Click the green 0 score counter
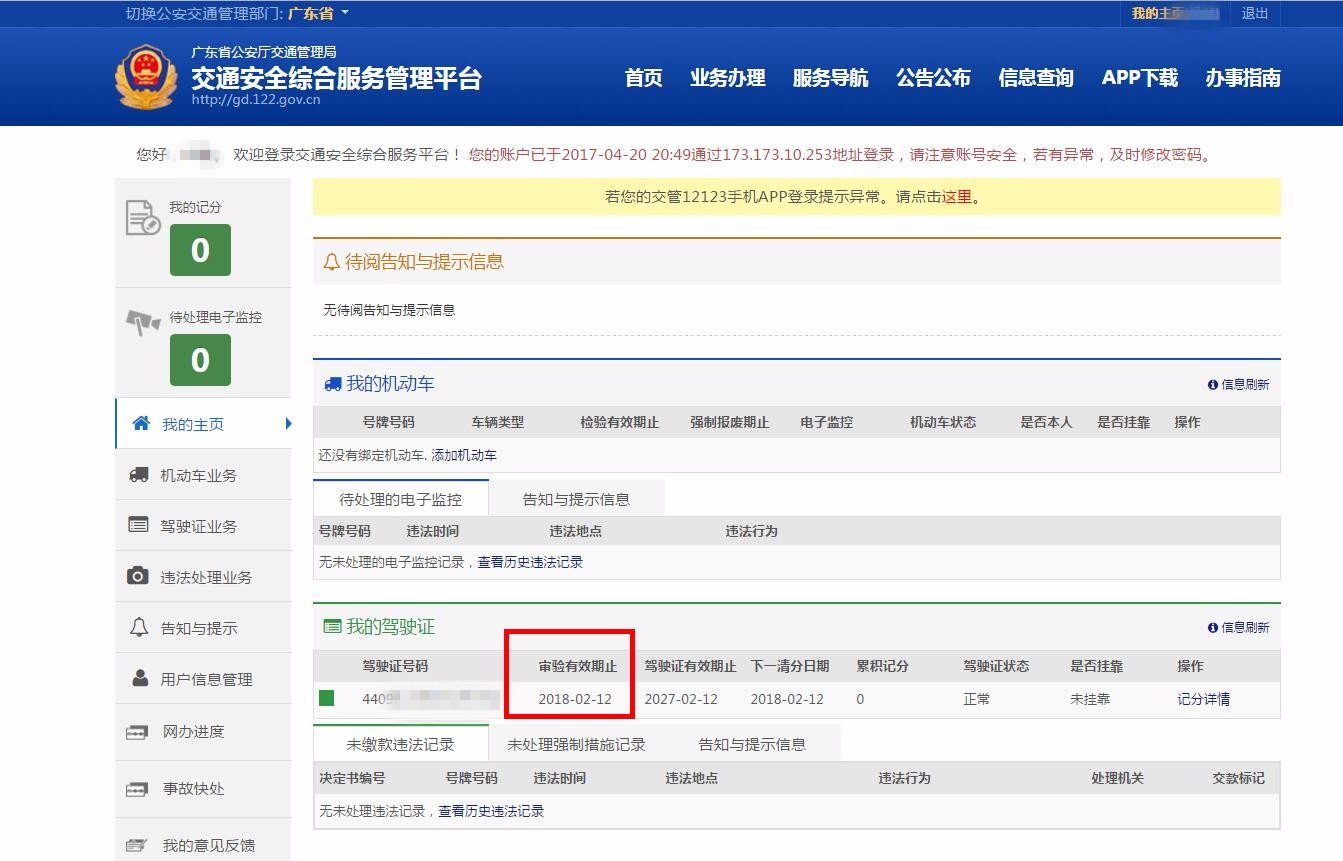The height and width of the screenshot is (861, 1343). [201, 251]
